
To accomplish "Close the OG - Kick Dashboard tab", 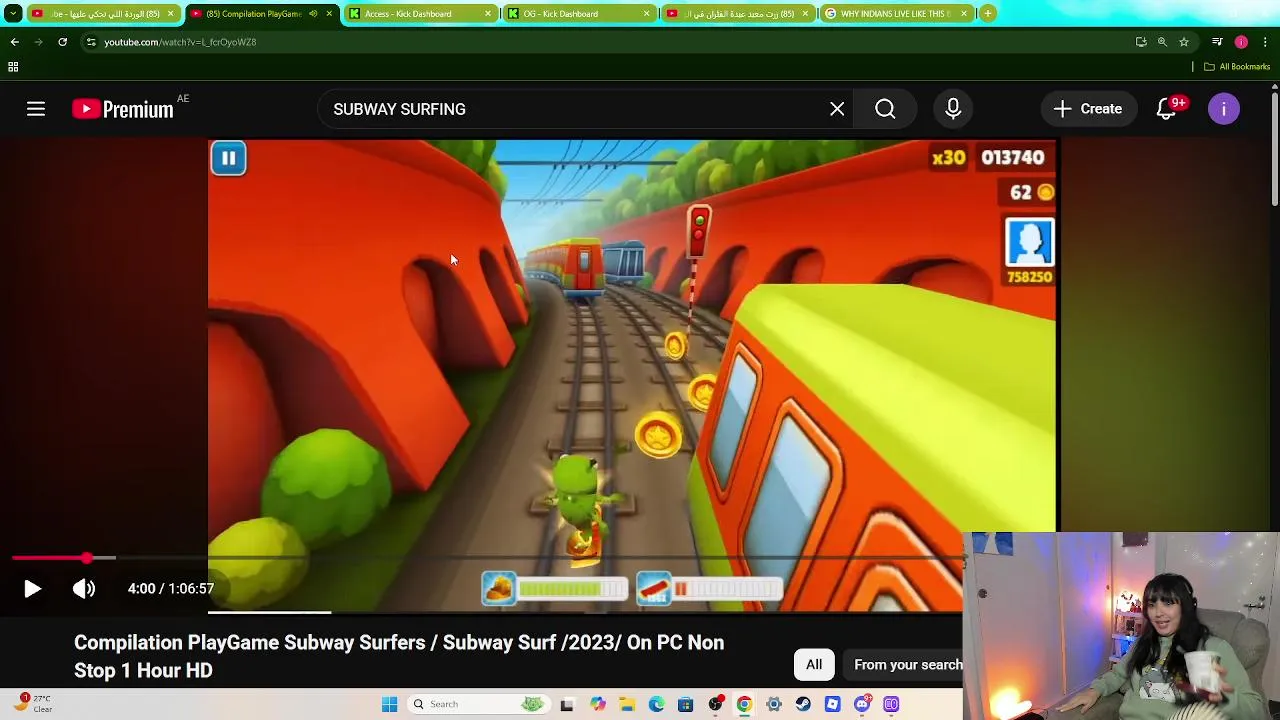I will point(646,14).
